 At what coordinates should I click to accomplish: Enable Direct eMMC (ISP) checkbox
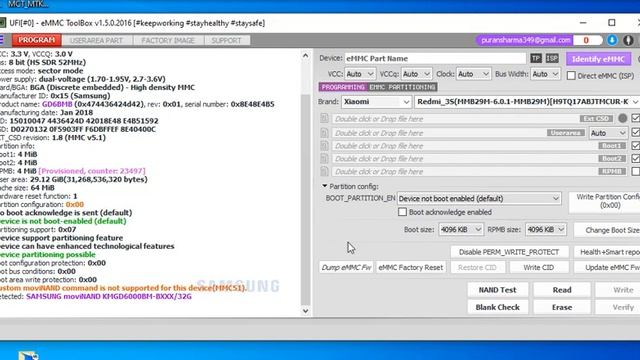tap(571, 76)
